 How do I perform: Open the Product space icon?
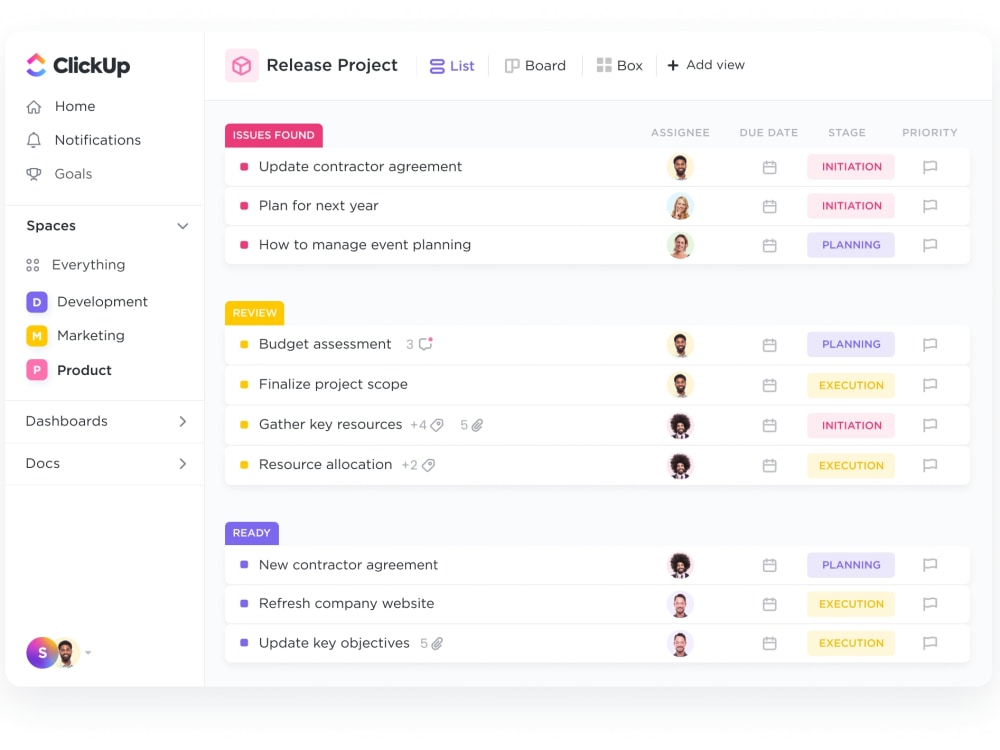point(37,370)
